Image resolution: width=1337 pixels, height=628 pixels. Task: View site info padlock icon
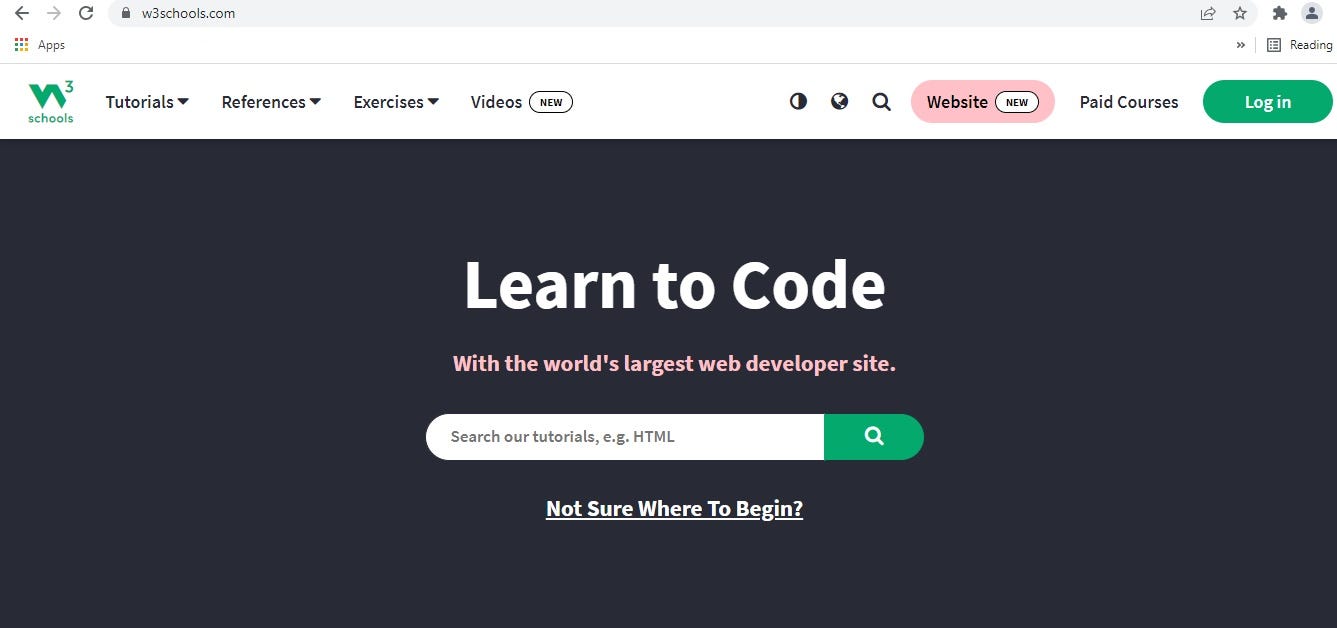tap(126, 14)
